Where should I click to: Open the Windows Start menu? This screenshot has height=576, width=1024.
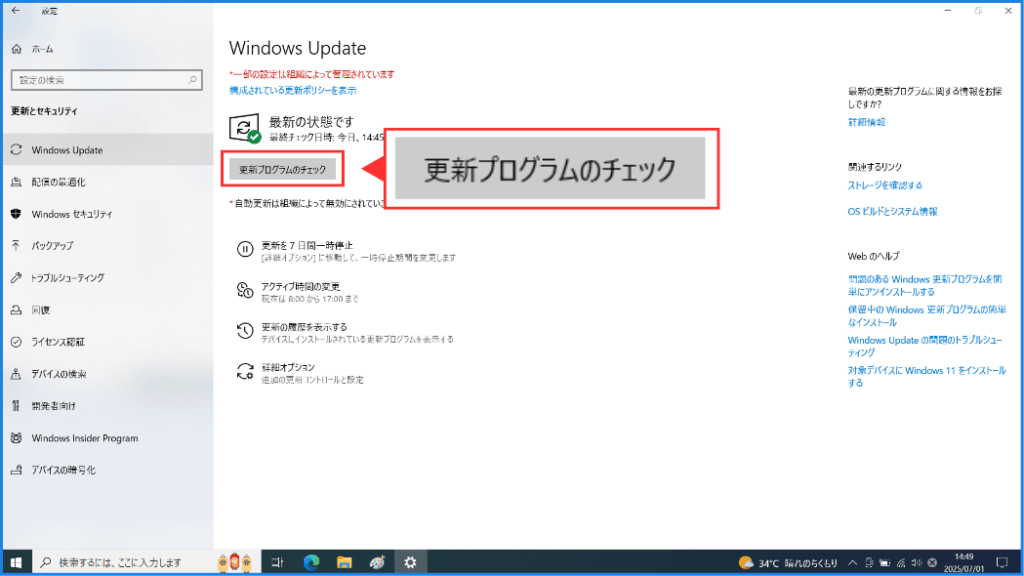(x=16, y=562)
